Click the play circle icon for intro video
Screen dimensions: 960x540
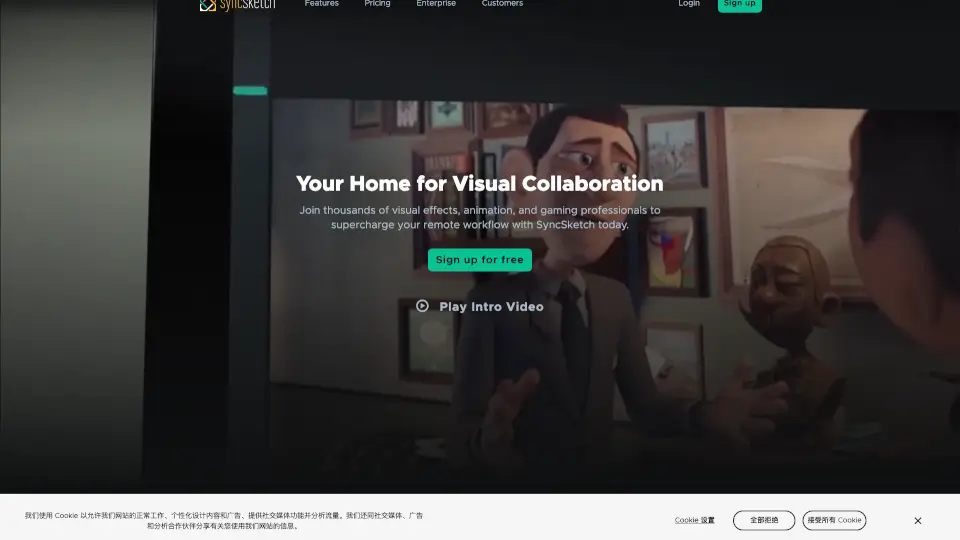pyautogui.click(x=422, y=306)
